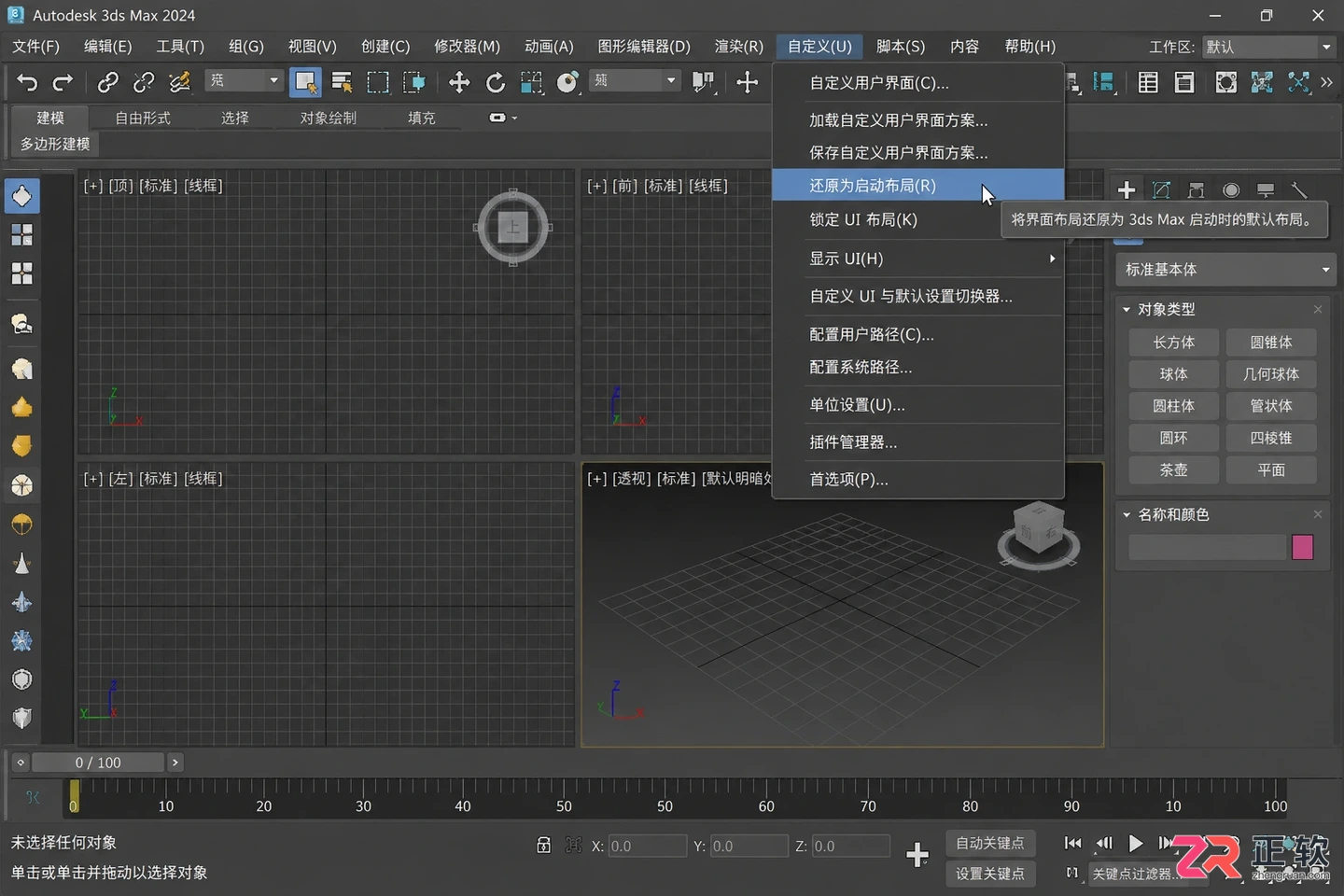Open 首选项(P)... preferences entry

click(918, 479)
